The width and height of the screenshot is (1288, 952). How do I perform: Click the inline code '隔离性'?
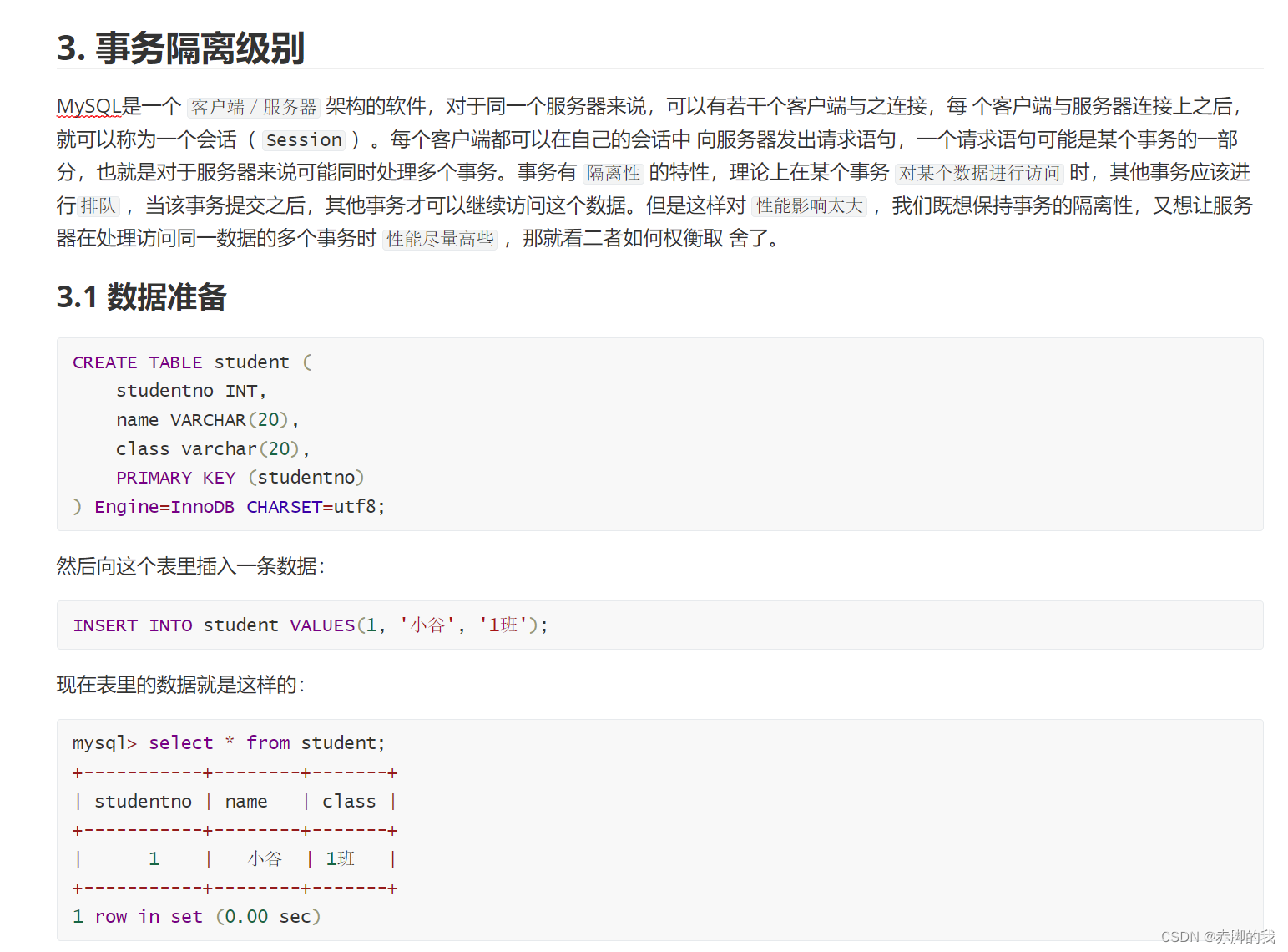coord(614,173)
